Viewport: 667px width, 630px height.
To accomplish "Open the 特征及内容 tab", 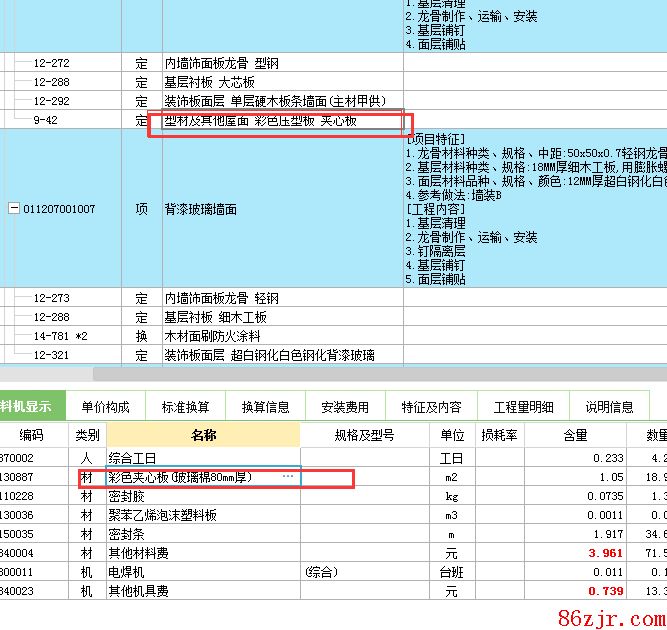I will [432, 407].
